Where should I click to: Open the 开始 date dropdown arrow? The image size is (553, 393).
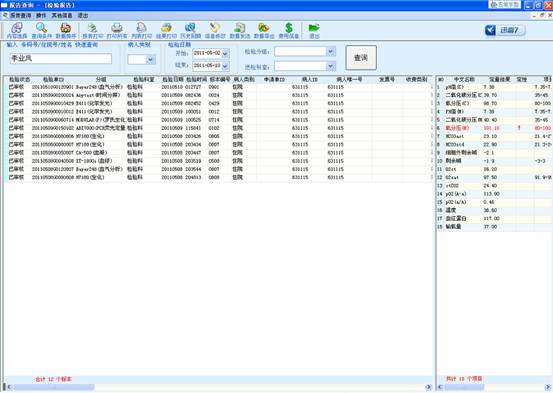(226, 53)
